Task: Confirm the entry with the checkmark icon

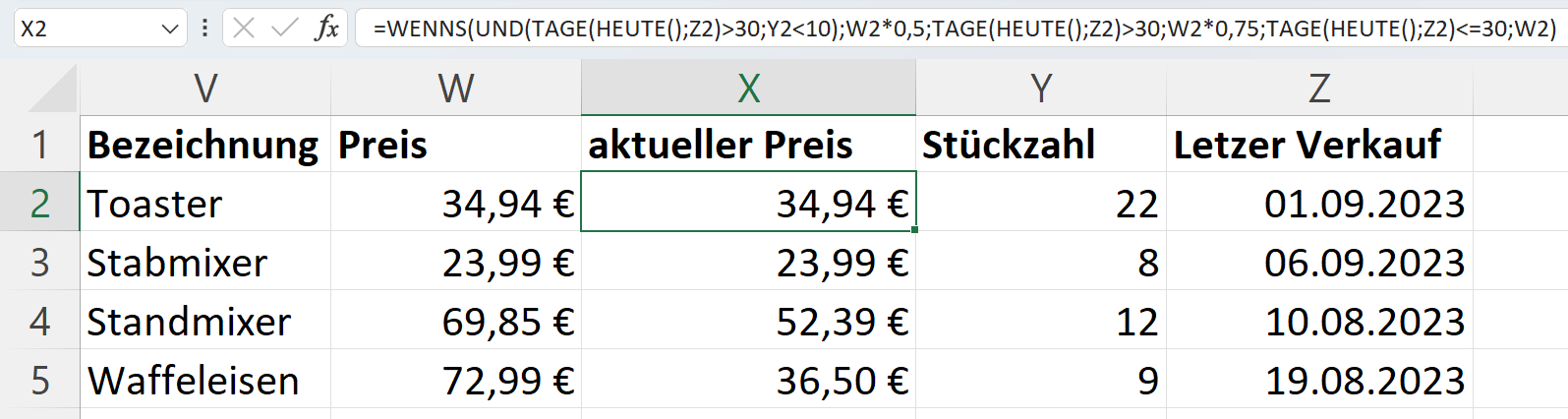Action: 285,29
